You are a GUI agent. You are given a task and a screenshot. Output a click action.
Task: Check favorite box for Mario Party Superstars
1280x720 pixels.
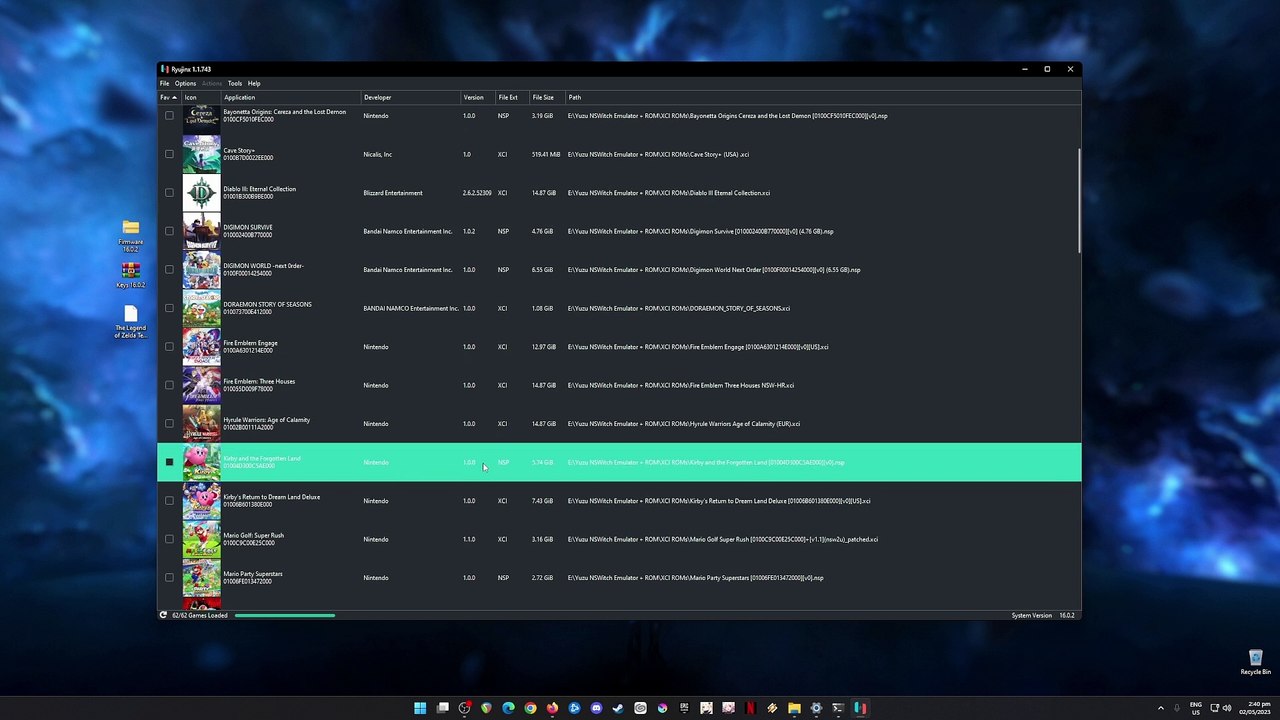(169, 578)
